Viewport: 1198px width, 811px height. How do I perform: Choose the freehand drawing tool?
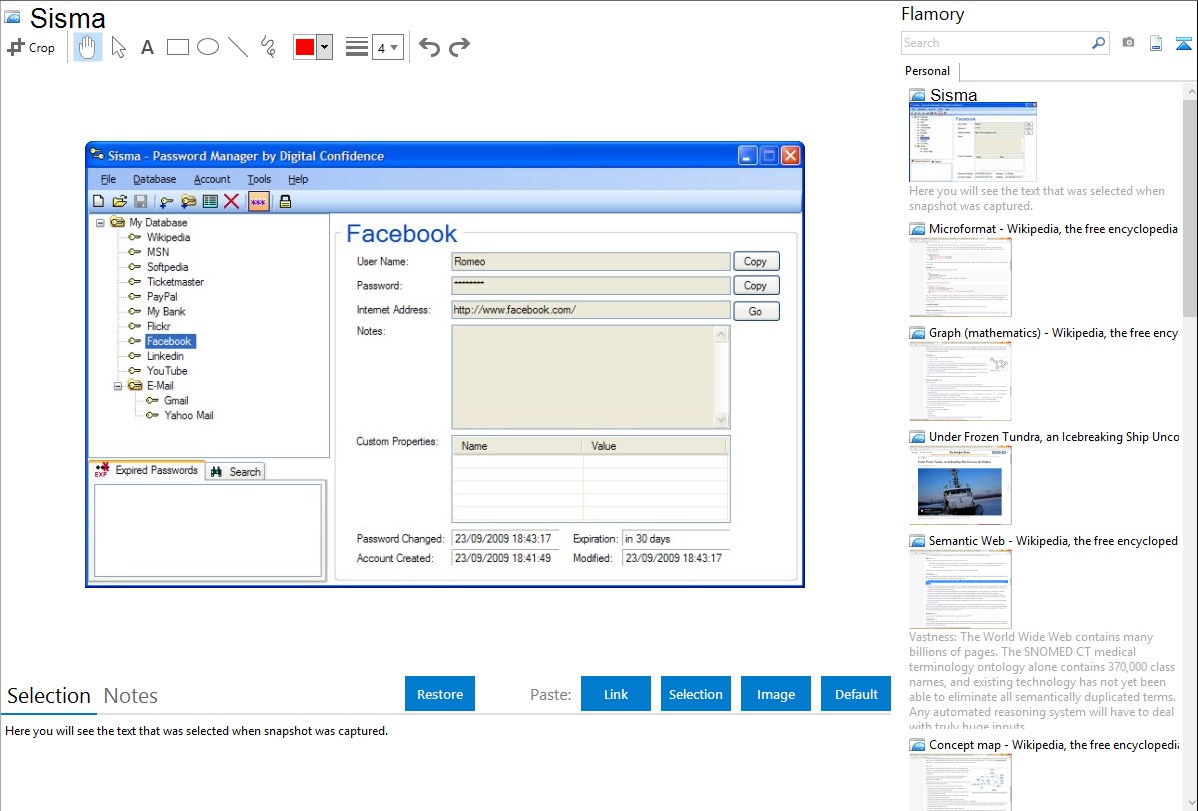[x=268, y=47]
